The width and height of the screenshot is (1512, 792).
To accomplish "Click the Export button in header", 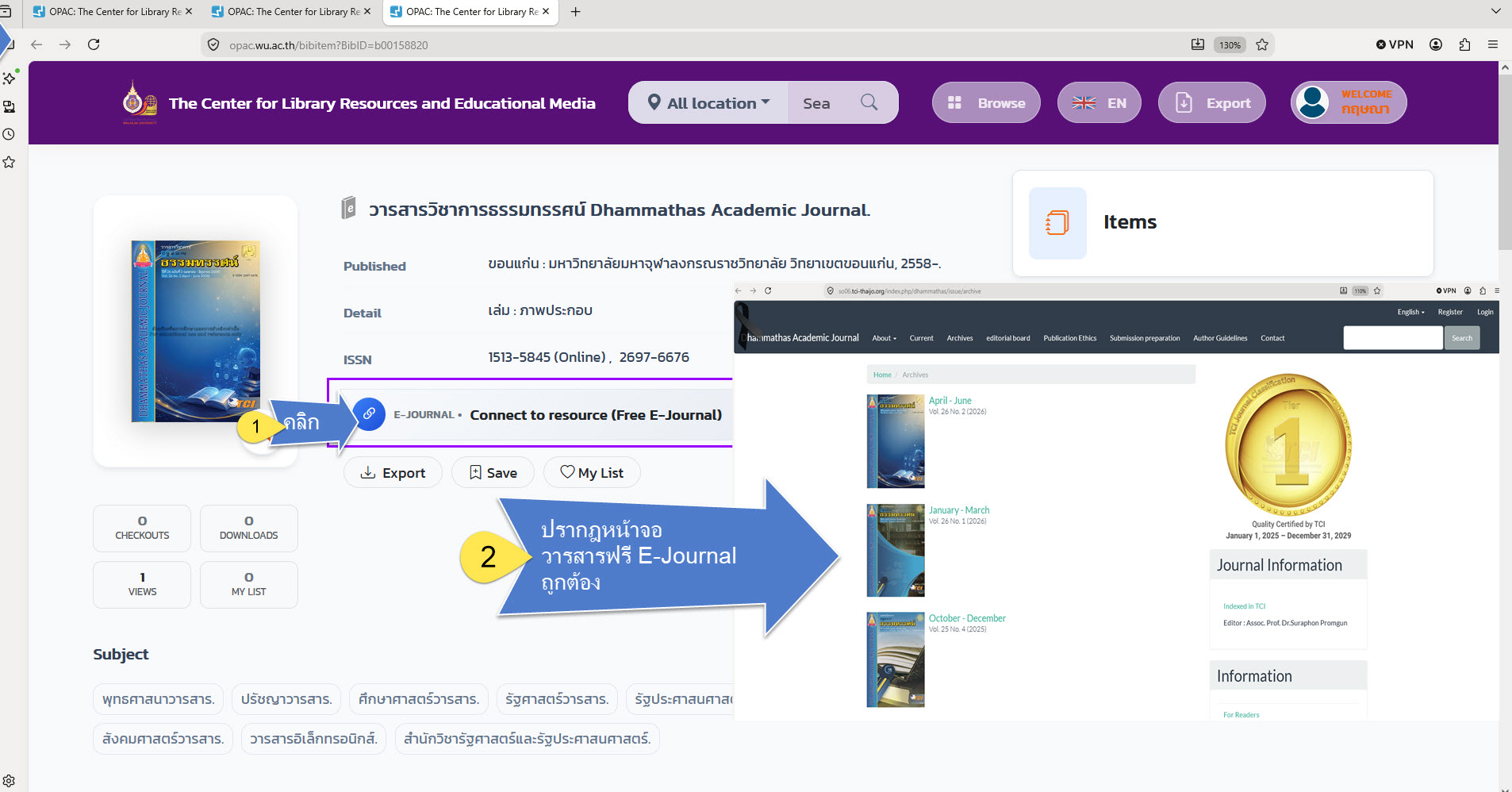I will (x=1211, y=102).
